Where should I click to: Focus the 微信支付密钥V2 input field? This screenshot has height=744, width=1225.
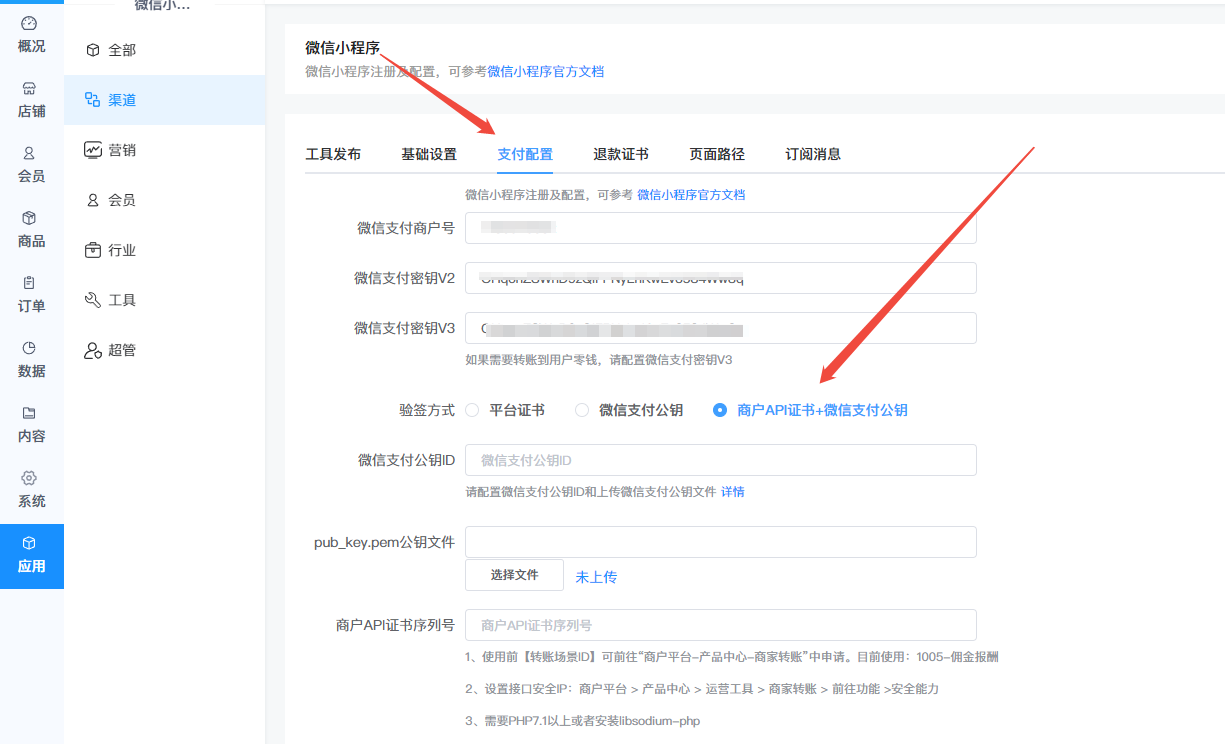click(x=721, y=278)
